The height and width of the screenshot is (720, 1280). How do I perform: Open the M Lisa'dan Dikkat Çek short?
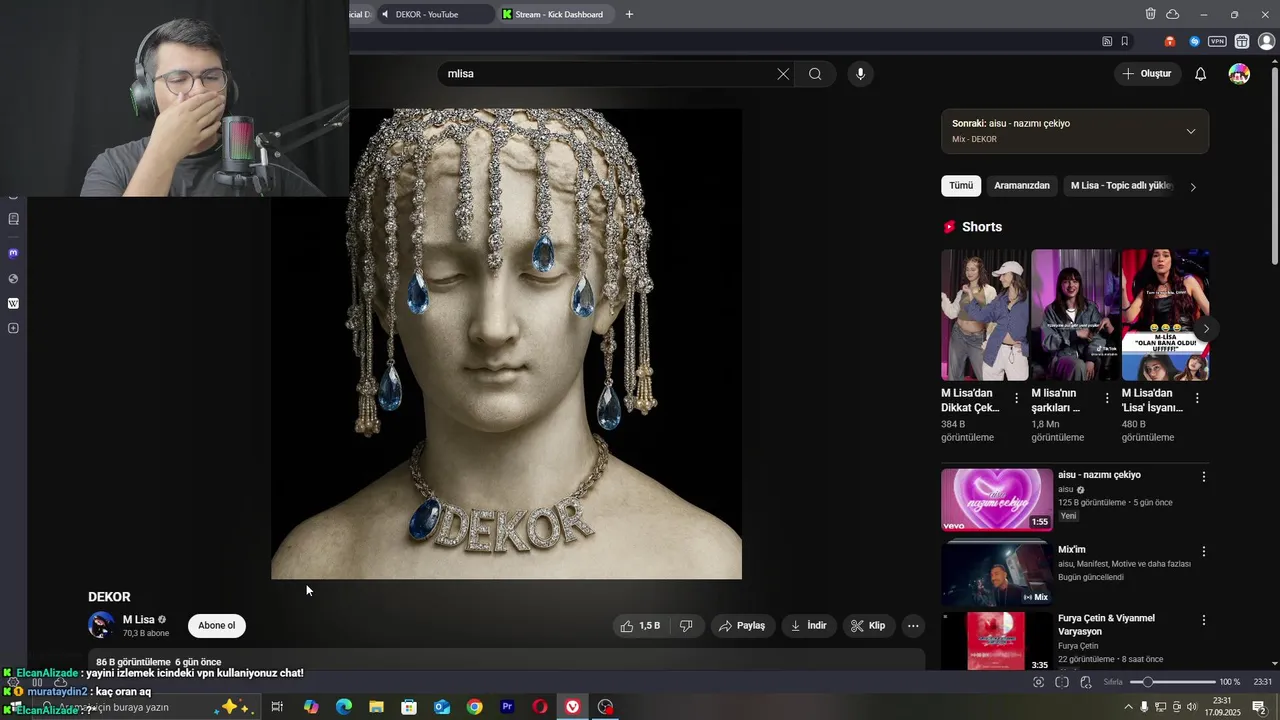[984, 315]
